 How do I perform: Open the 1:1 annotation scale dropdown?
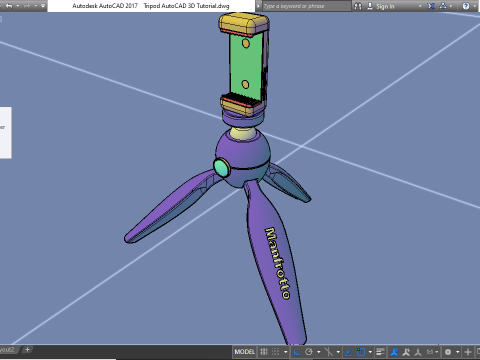coord(432,352)
